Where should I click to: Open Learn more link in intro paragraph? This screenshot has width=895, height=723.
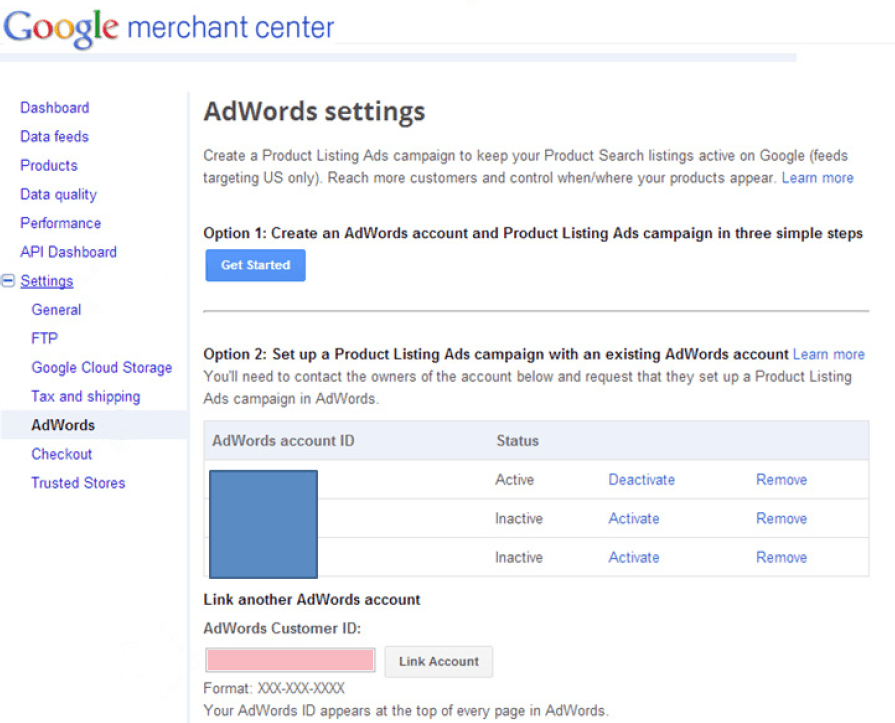[x=817, y=178]
